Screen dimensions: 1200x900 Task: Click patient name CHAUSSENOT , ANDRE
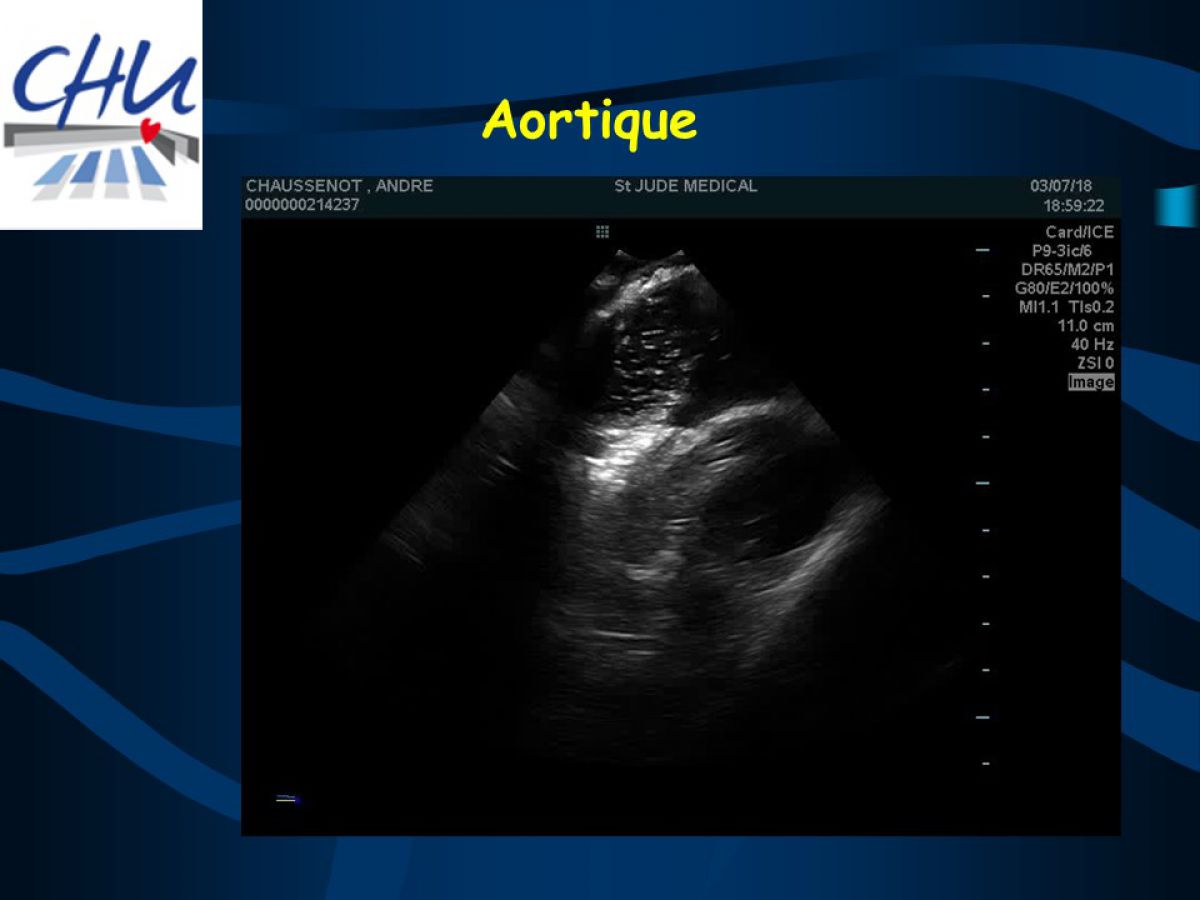340,186
